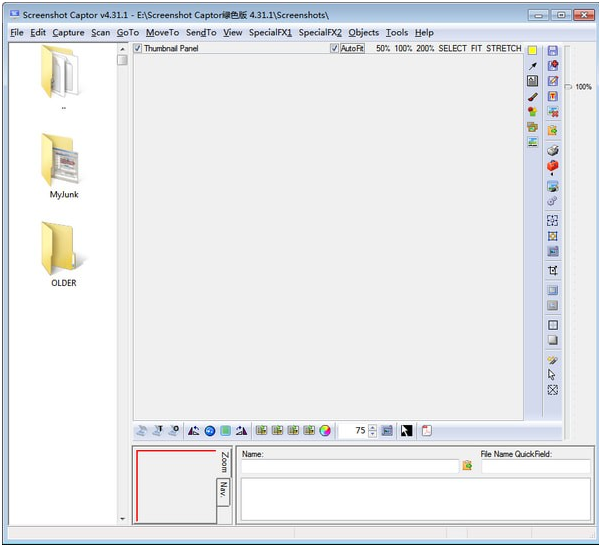Set zoom to 200%
Viewport: 599px width, 545px height.
425,49
